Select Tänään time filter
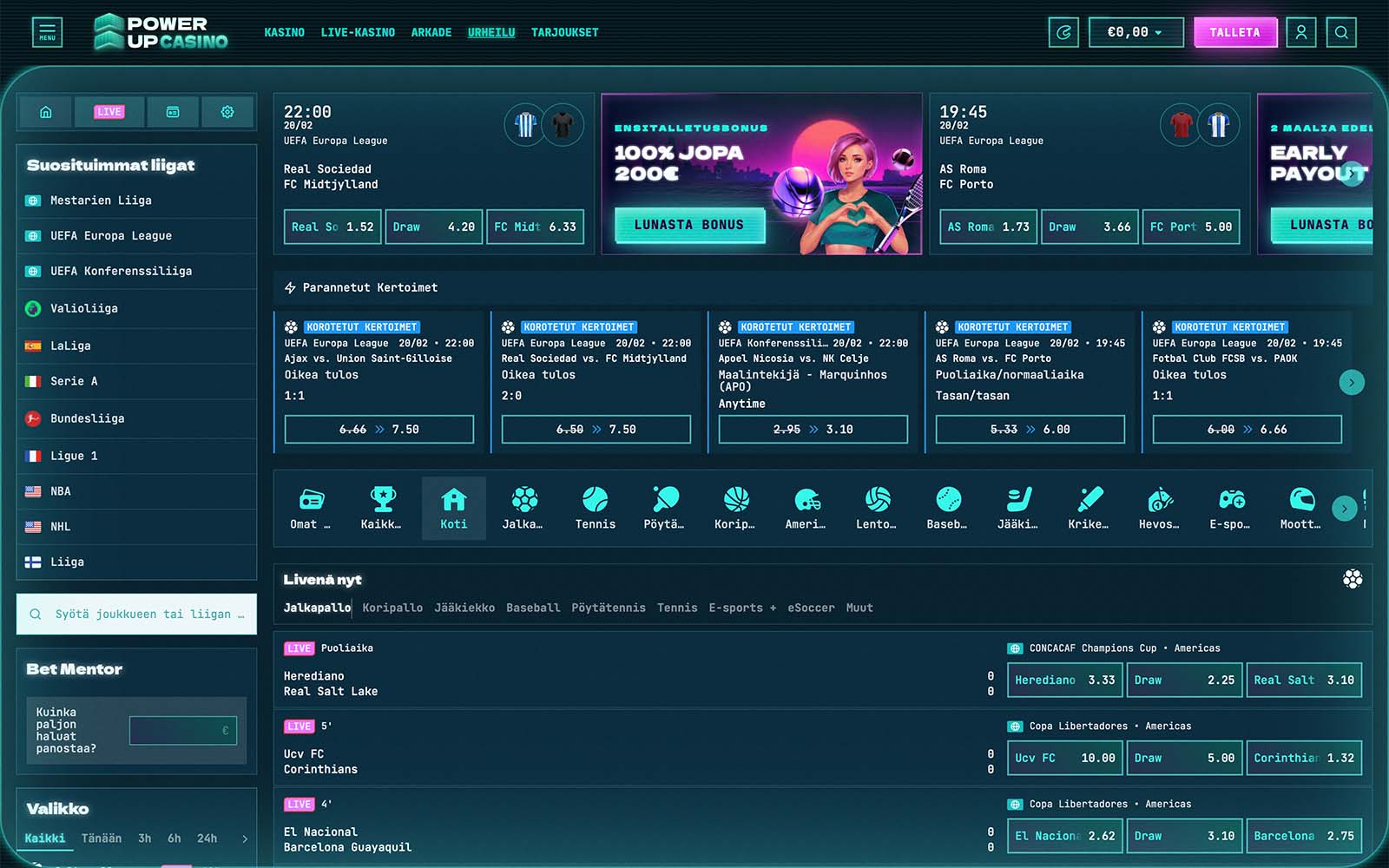This screenshot has height=868, width=1389. pyautogui.click(x=102, y=838)
